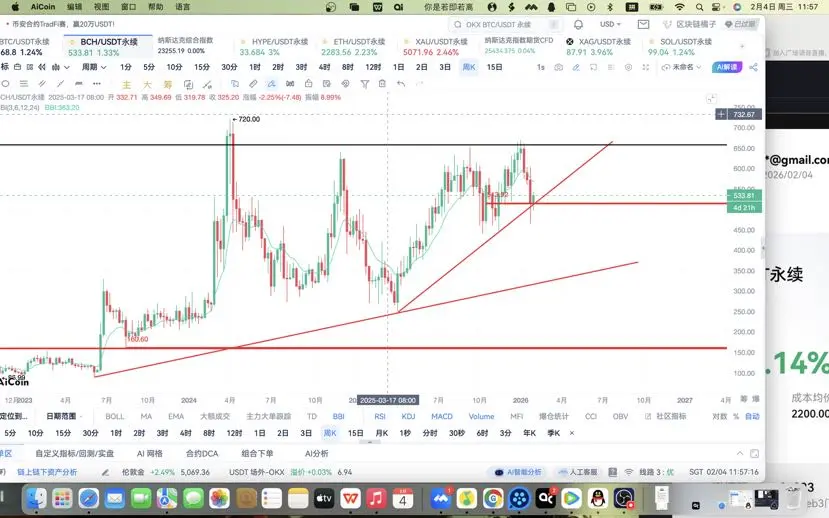Image resolution: width=829 pixels, height=518 pixels.
Task: Enable the BOLL indicator
Action: coord(115,417)
